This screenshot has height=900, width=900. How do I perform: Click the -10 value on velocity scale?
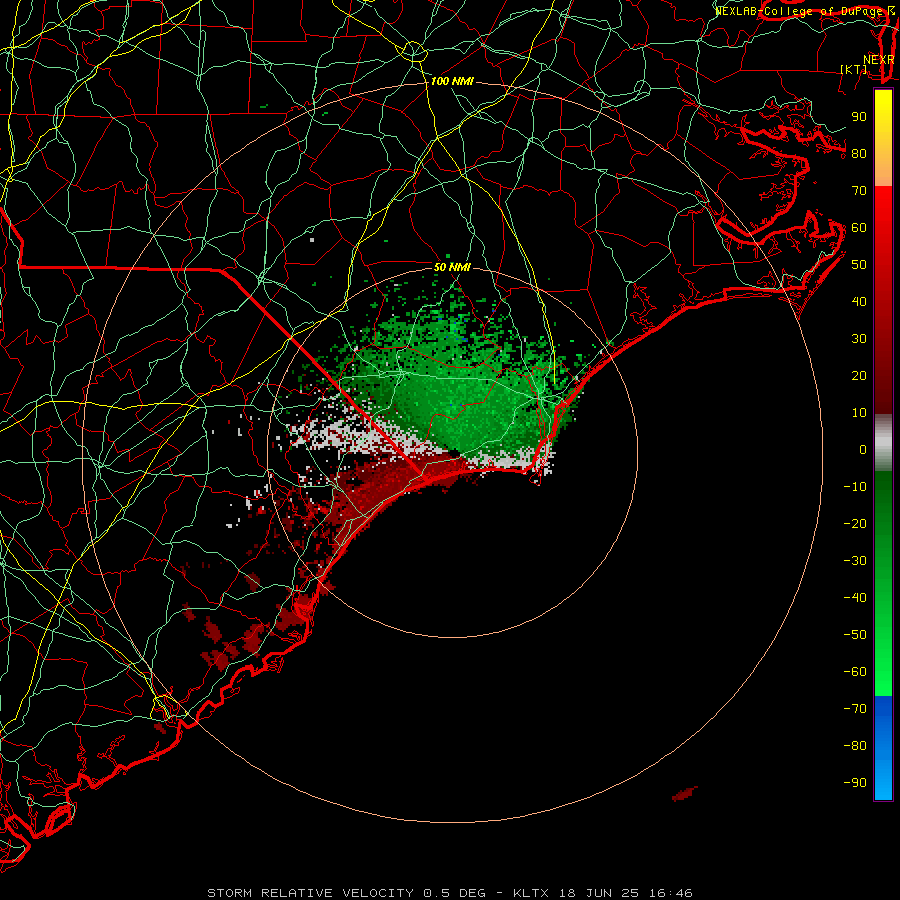click(855, 487)
